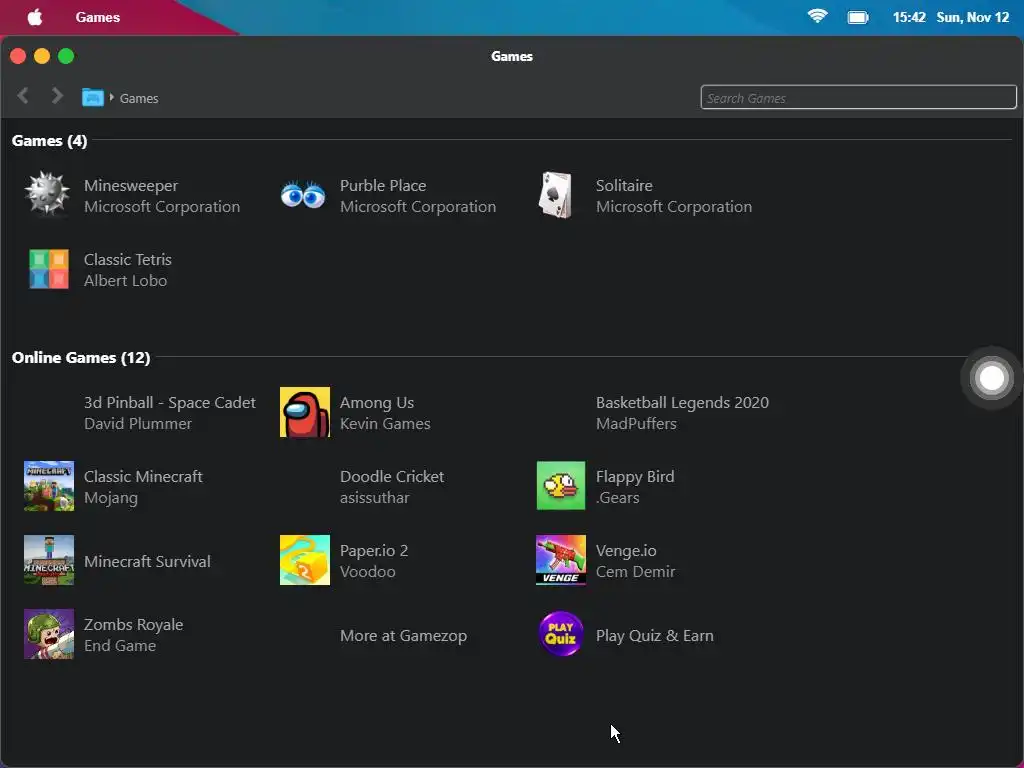Click the Purble Place title text
The image size is (1024, 768).
click(383, 185)
